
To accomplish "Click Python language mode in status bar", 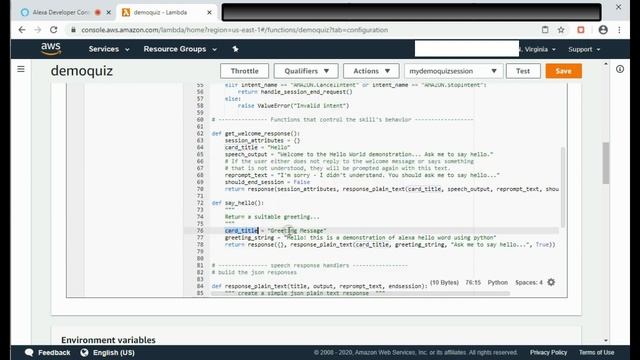I will tap(498, 282).
